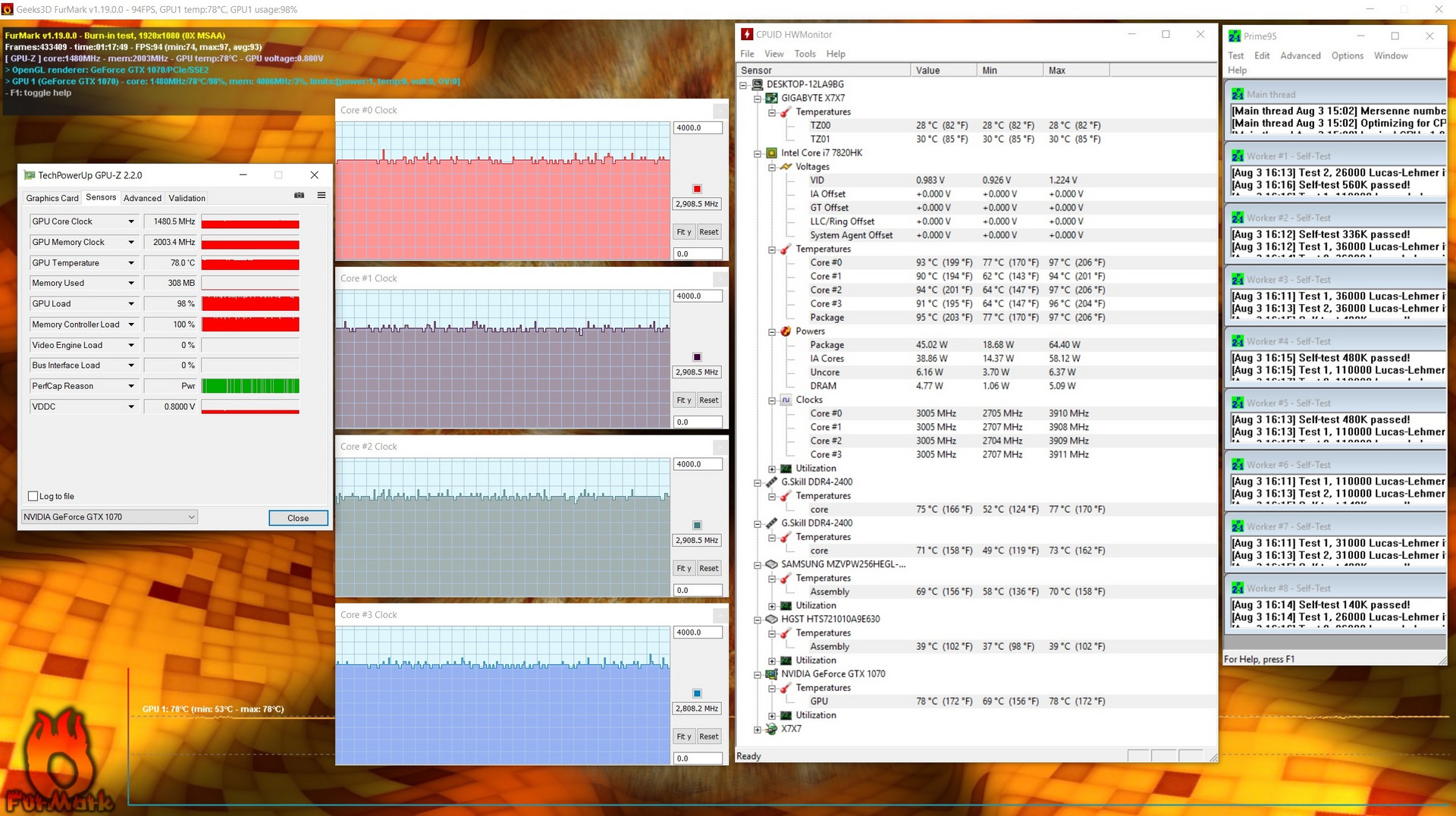Click the thermometer icon under NVIDIA GeForce GTX 1070
The height and width of the screenshot is (816, 1456).
click(786, 688)
